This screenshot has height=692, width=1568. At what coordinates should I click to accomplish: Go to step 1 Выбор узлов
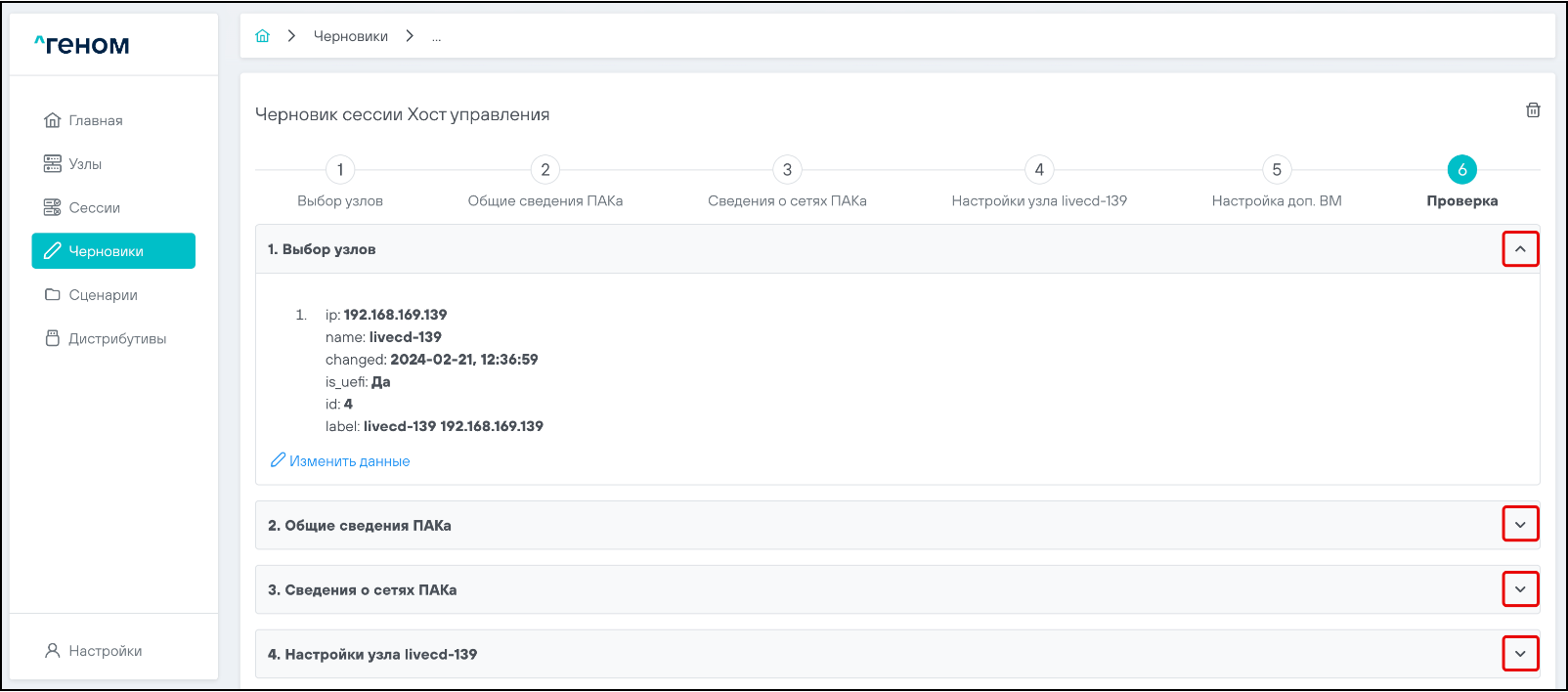click(340, 170)
